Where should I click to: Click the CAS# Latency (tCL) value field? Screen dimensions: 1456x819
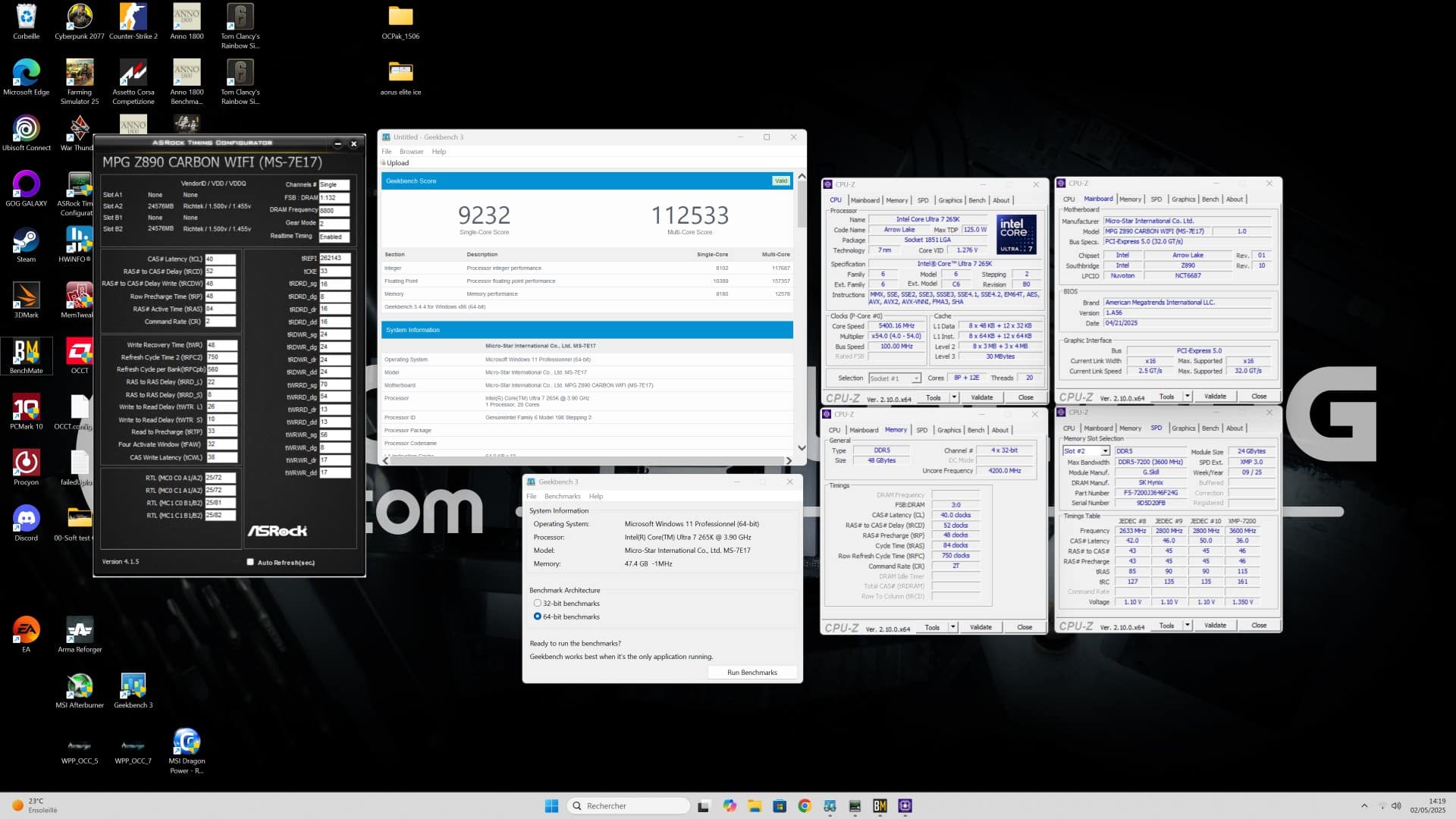pos(220,259)
